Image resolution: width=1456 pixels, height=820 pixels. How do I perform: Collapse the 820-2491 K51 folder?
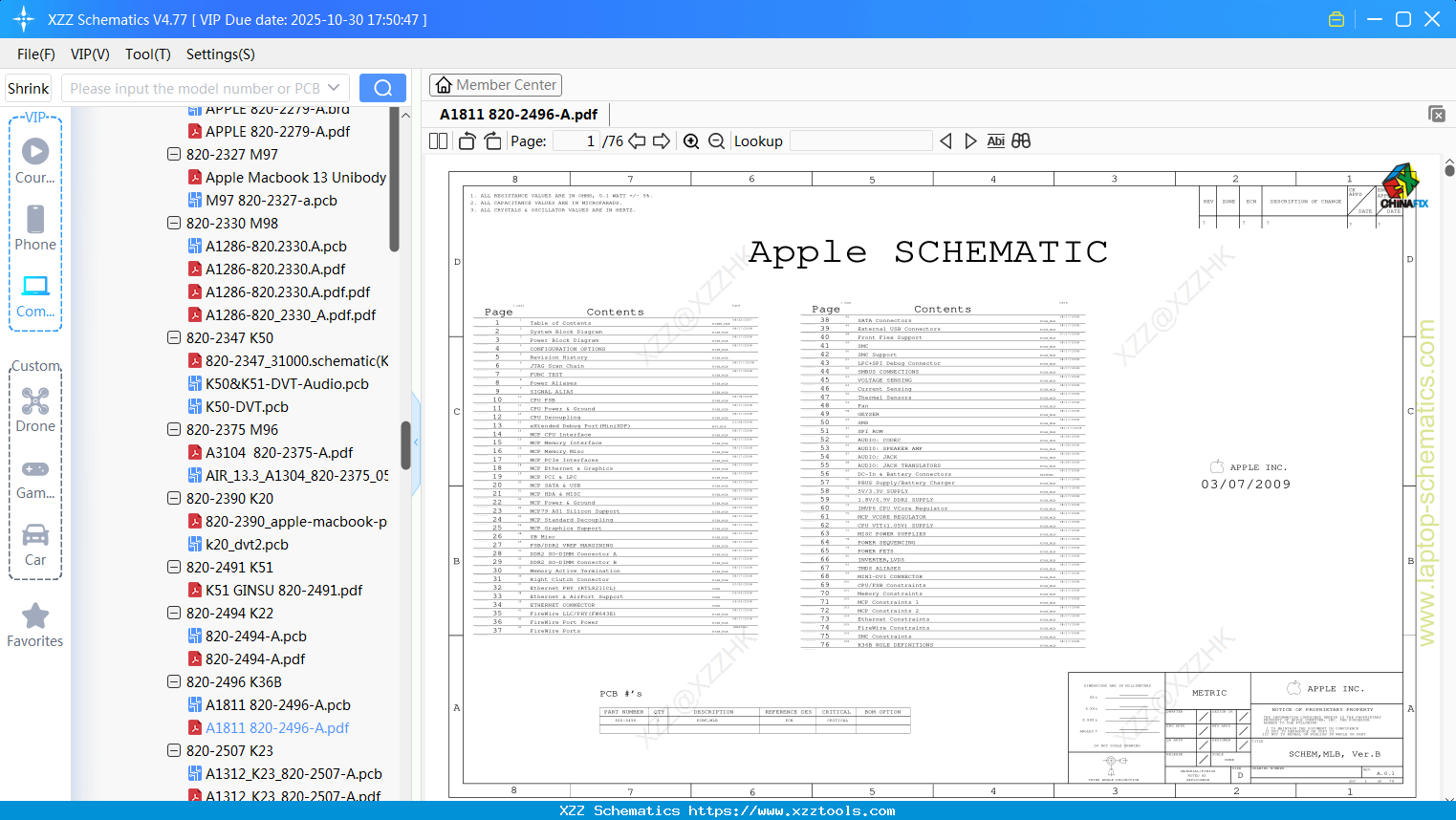coord(174,567)
